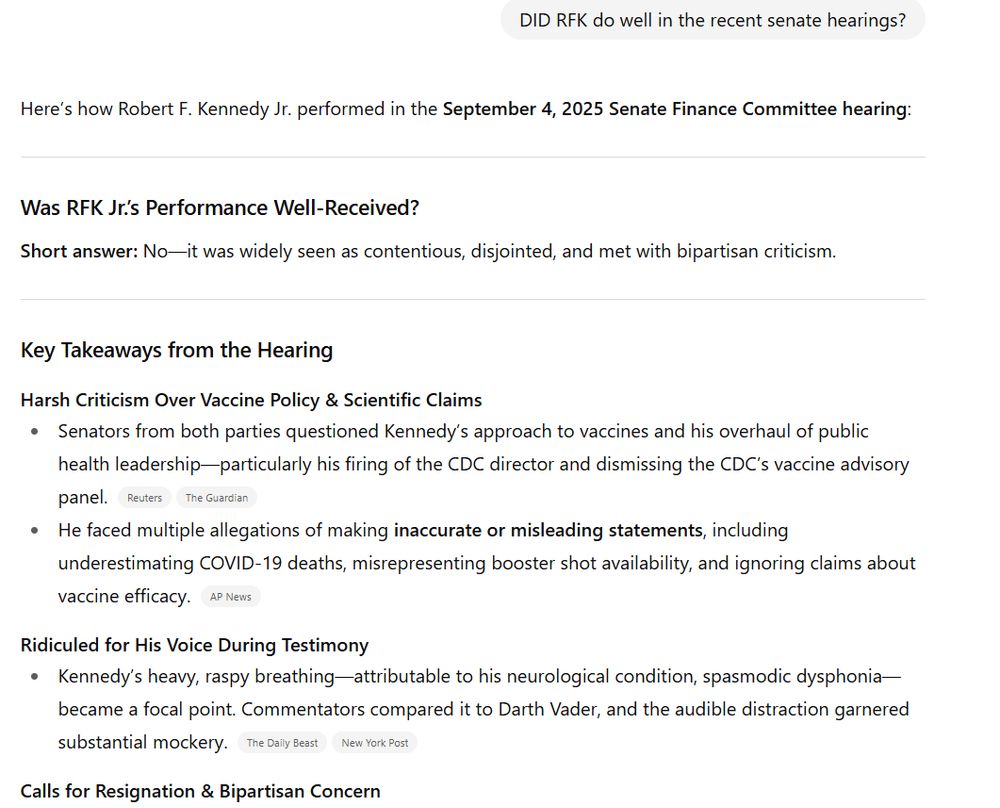Click the AP News citation chip
Viewport: 1000px width, 808px height.
[x=230, y=596]
